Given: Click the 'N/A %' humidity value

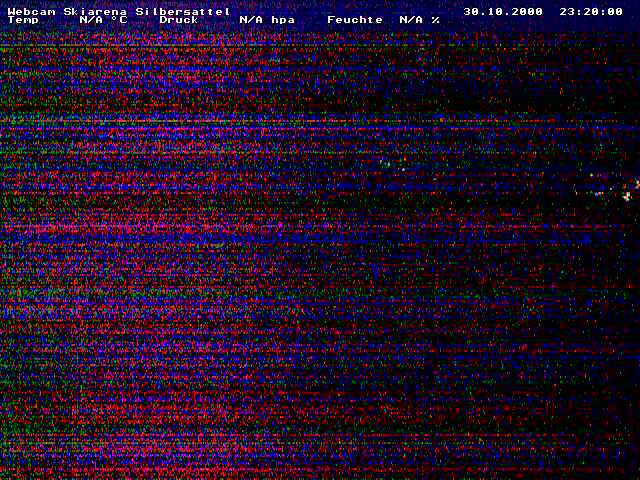Looking at the screenshot, I should click(419, 20).
